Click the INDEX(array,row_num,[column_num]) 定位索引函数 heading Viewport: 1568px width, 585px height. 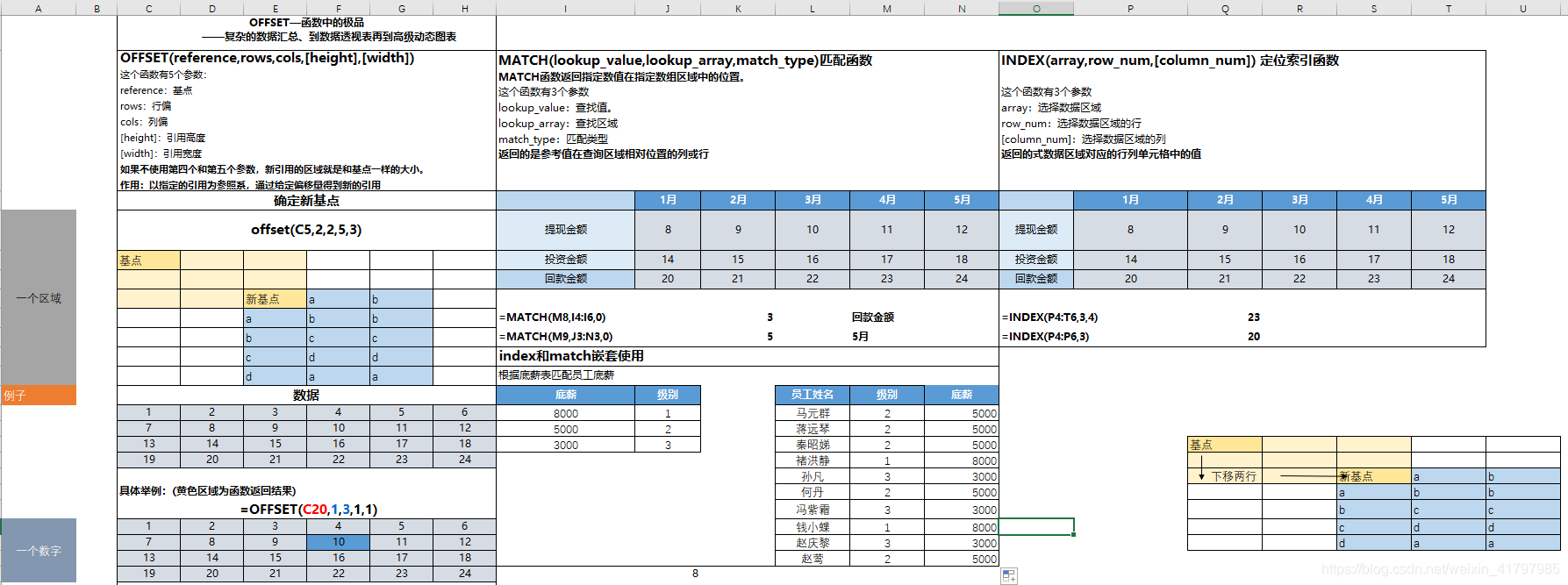click(x=1170, y=61)
